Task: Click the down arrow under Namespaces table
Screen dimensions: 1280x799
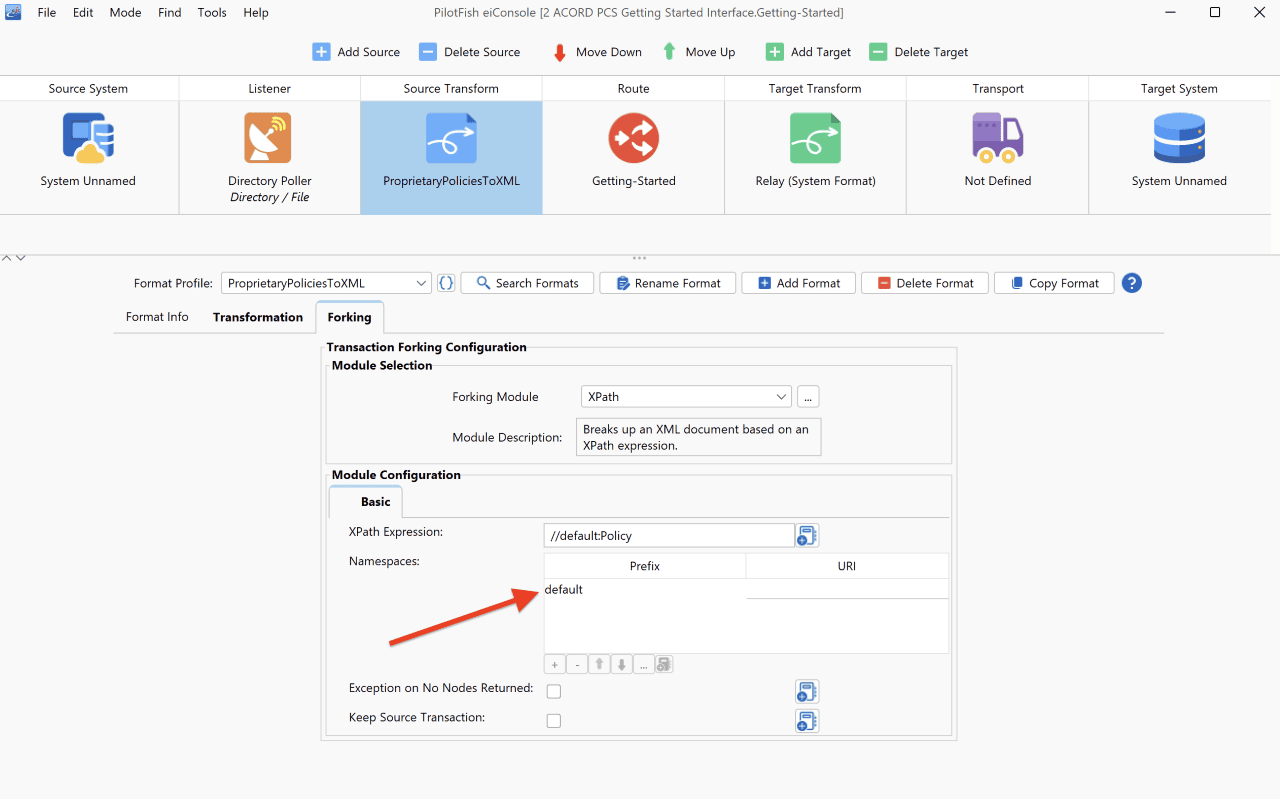Action: point(622,664)
